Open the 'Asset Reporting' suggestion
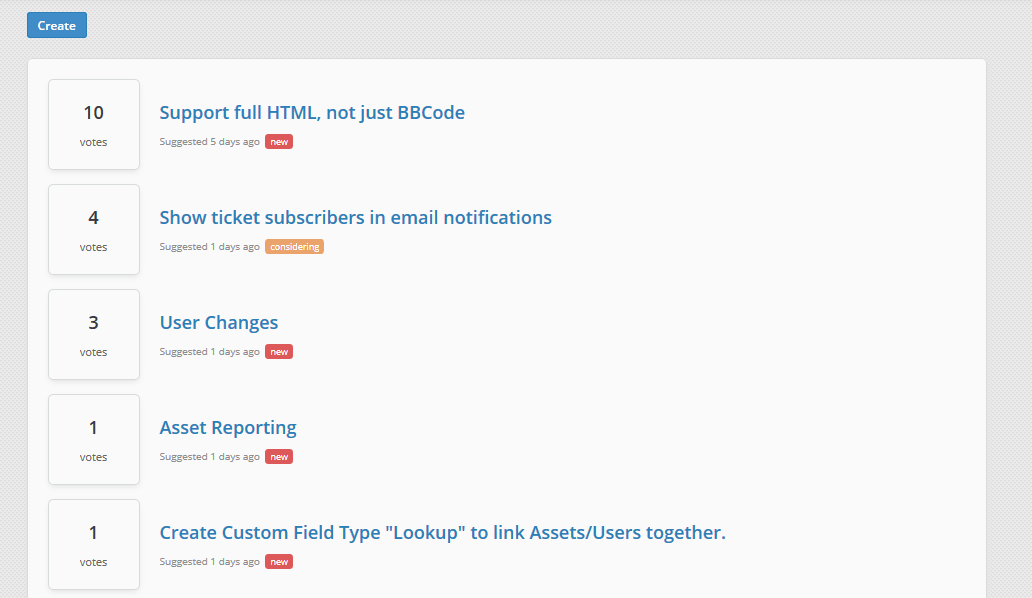Screen dimensions: 1032x598 [227, 427]
